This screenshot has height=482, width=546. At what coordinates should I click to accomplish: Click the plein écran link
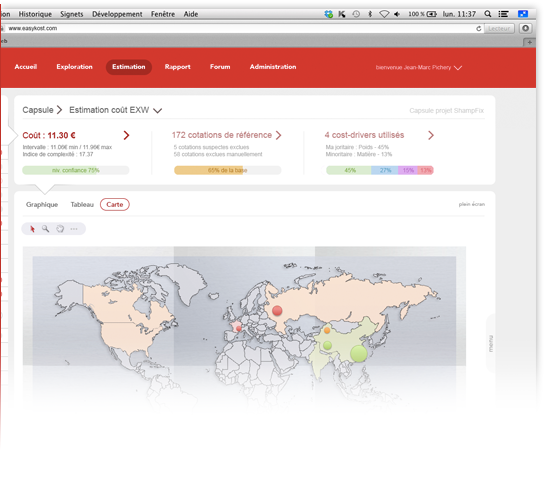click(471, 204)
